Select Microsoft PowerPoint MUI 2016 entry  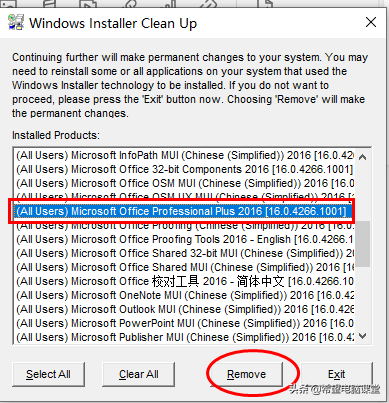(x=184, y=323)
